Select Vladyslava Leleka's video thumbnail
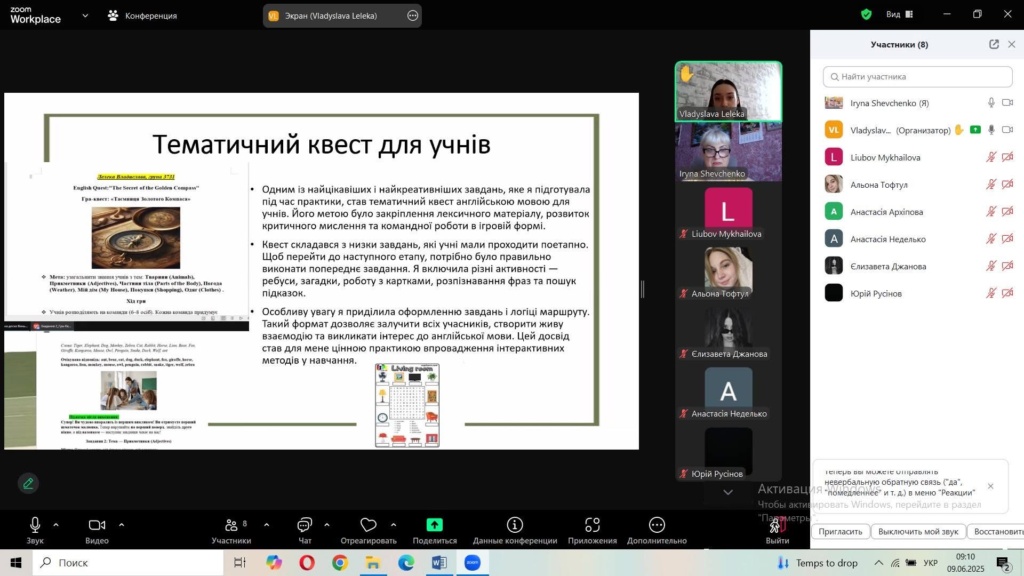This screenshot has width=1024, height=576. point(728,91)
